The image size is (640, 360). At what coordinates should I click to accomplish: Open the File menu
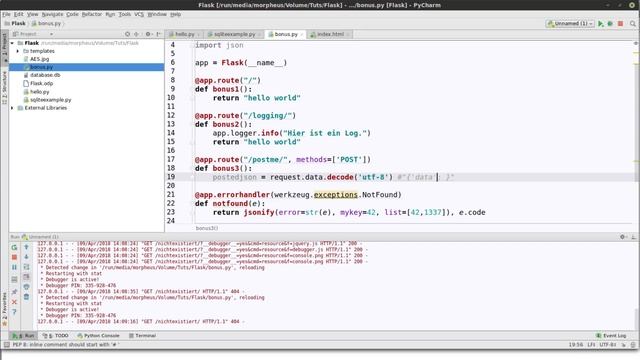pos(7,14)
